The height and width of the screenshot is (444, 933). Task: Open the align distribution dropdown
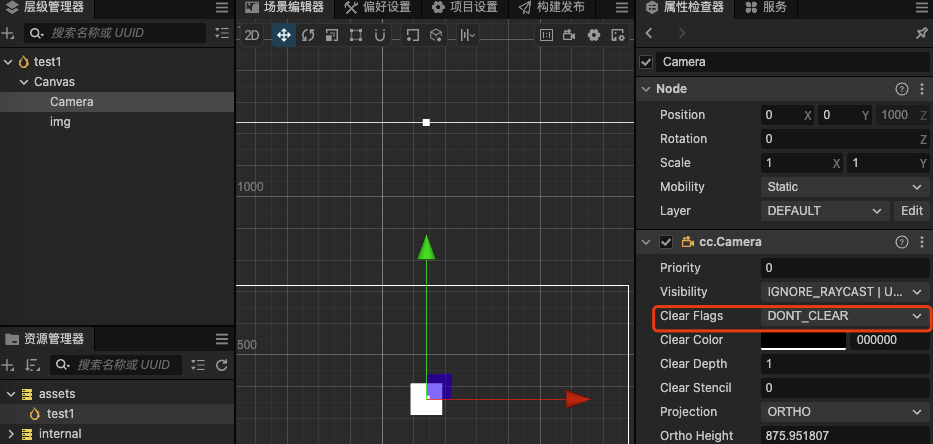tap(468, 35)
